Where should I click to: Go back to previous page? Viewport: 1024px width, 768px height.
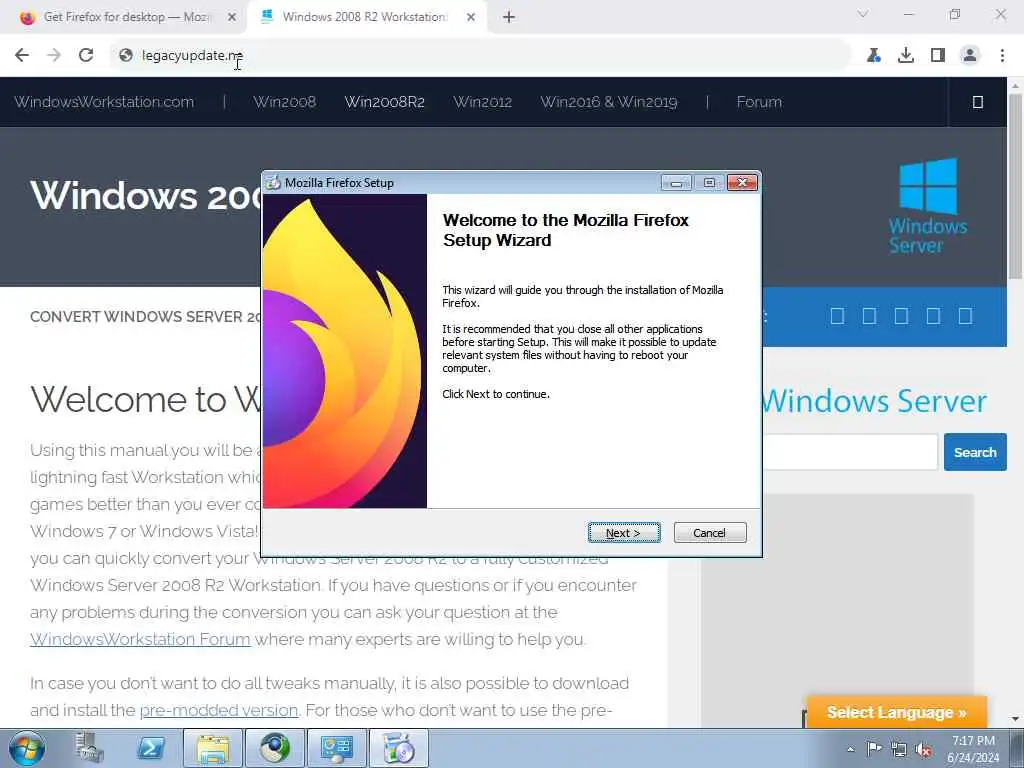point(22,56)
